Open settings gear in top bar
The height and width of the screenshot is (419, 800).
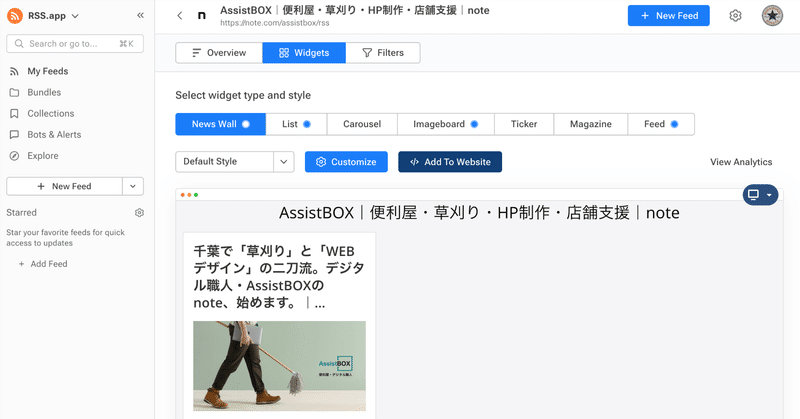click(735, 16)
